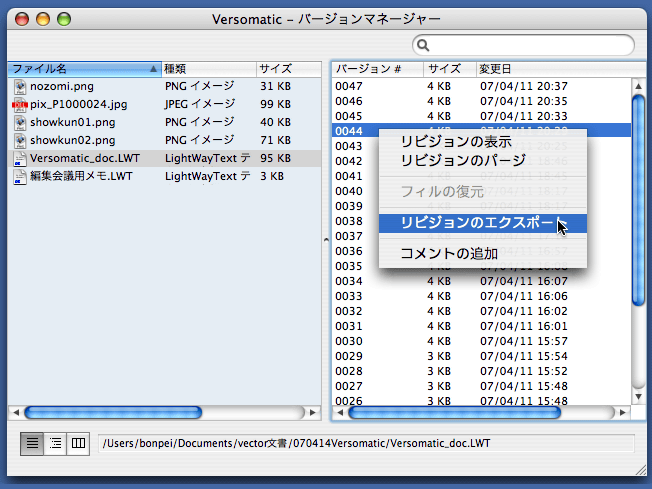Switch to plain list view mode
This screenshot has height=489, width=652.
(x=32, y=443)
